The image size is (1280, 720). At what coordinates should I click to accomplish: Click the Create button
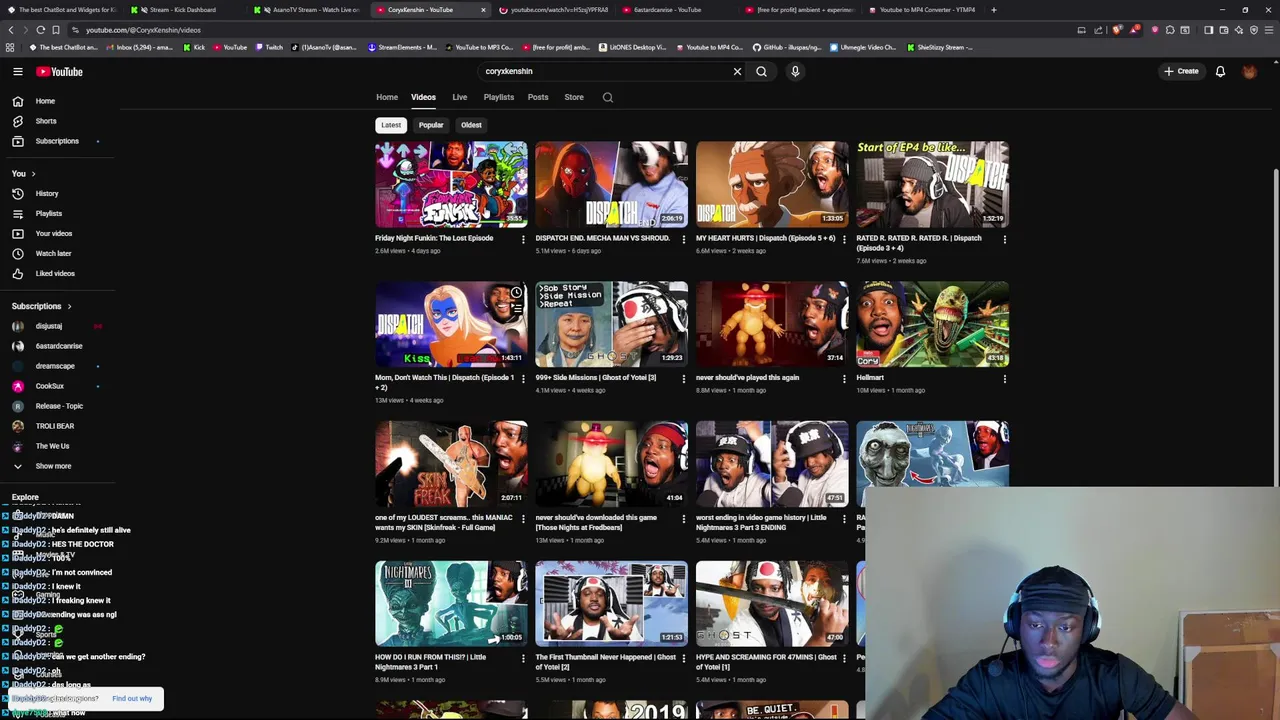[1181, 71]
